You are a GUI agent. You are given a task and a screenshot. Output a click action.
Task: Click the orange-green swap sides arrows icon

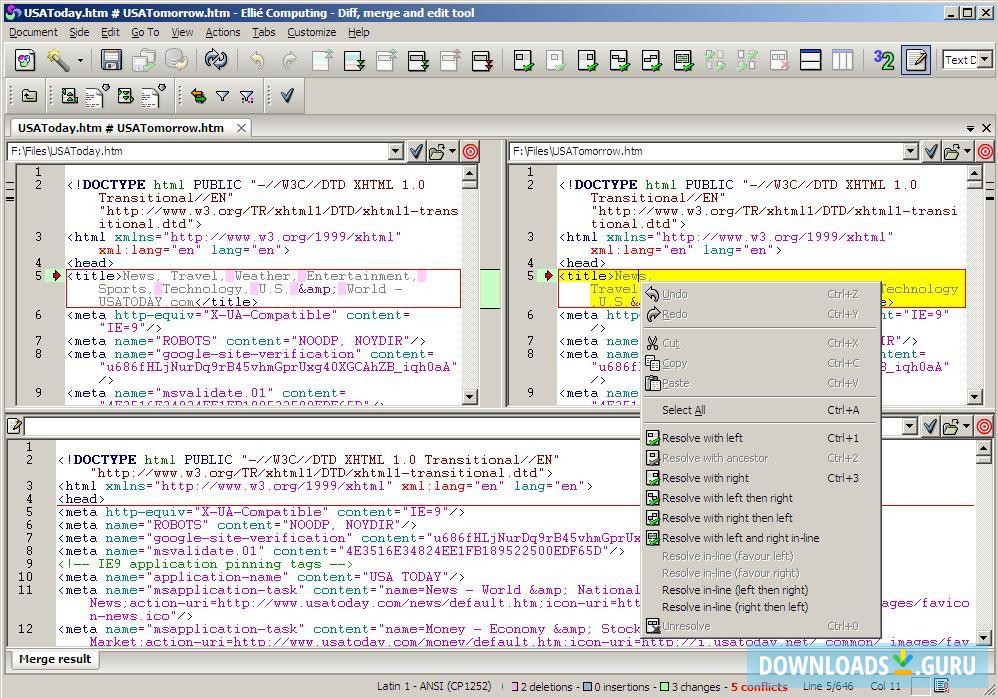point(199,96)
